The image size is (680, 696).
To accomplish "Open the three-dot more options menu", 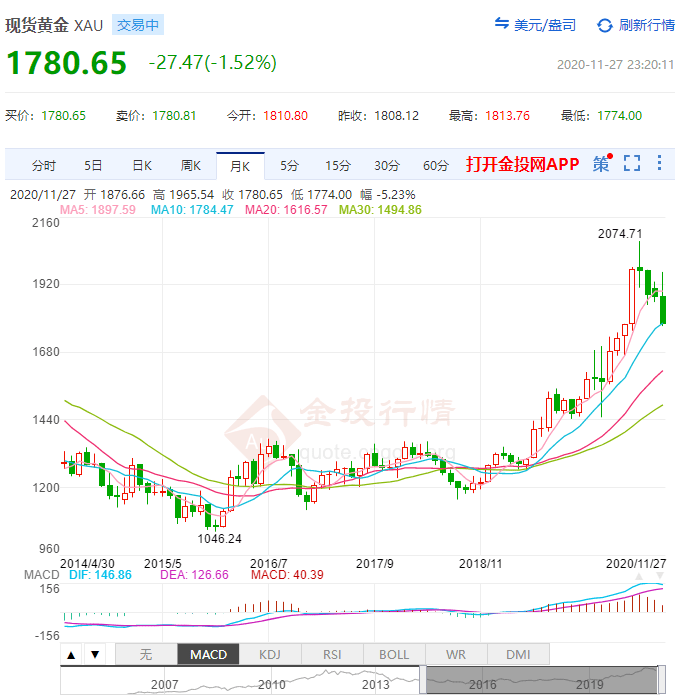I will pos(658,163).
